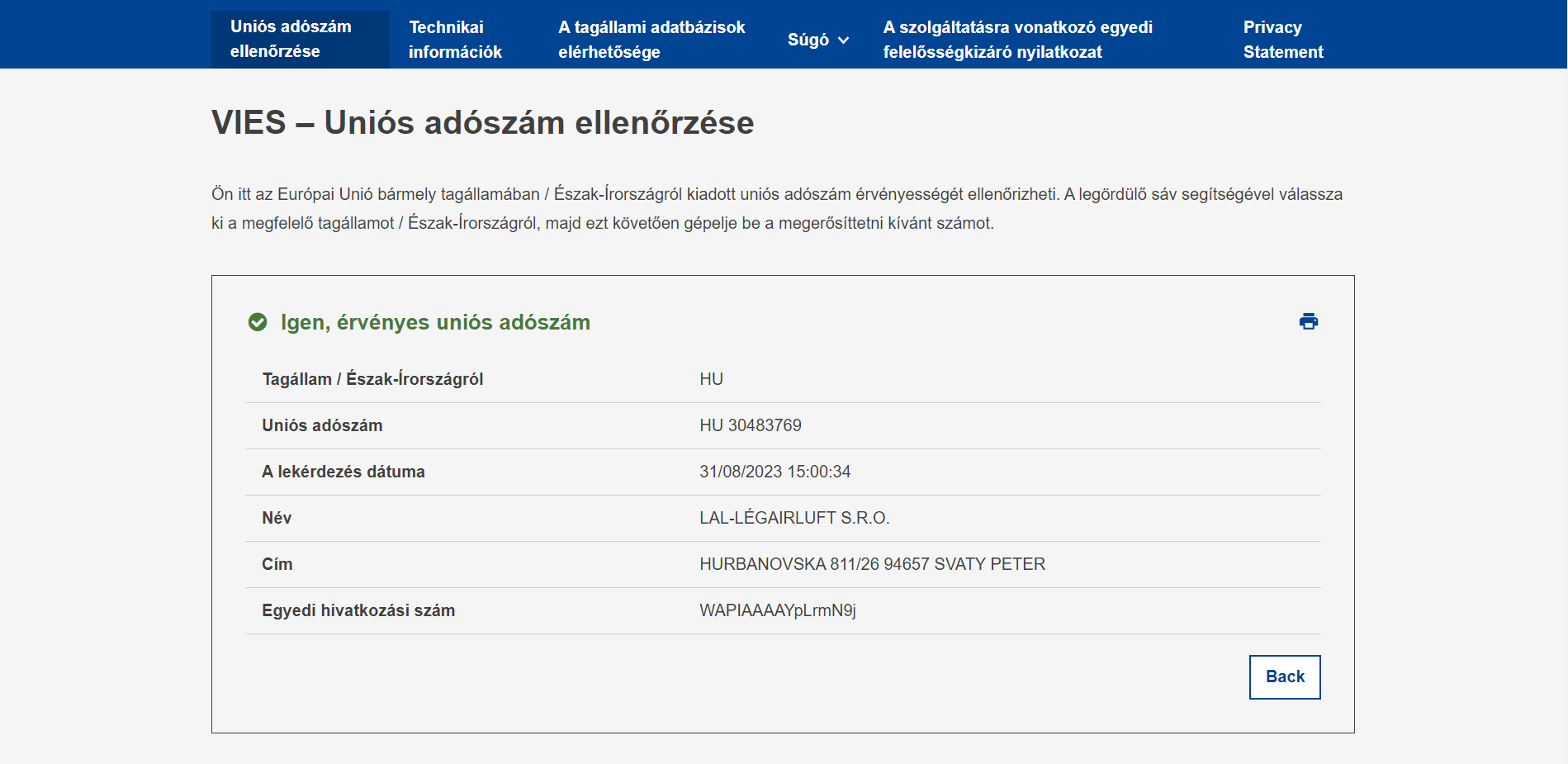The height and width of the screenshot is (764, 1568).
Task: Click the reference number WAPIAAAAYpLrmN9j
Action: coord(777,610)
